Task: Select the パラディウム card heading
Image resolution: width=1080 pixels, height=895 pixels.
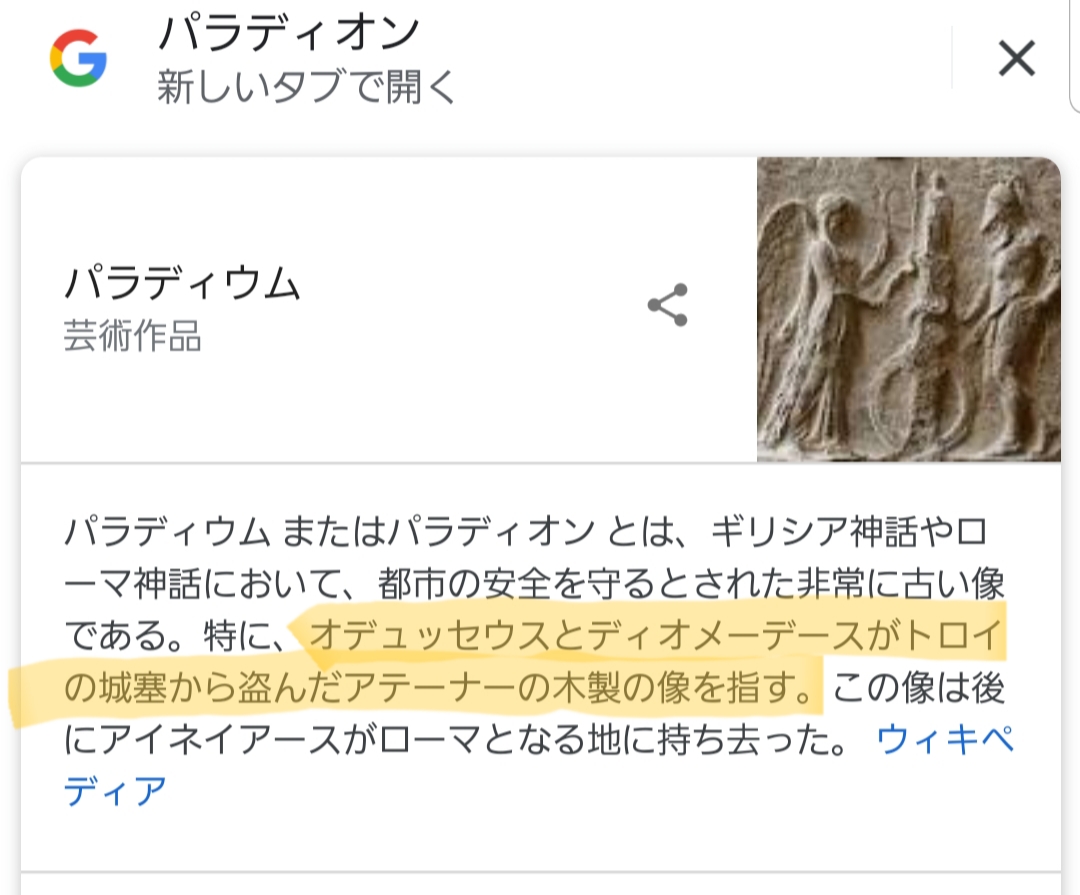Action: tap(182, 285)
